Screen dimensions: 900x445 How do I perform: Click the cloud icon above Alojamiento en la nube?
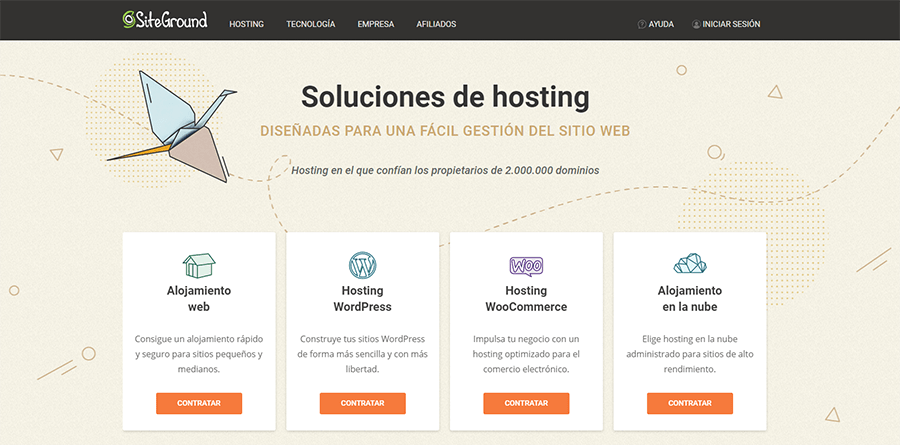tap(690, 264)
